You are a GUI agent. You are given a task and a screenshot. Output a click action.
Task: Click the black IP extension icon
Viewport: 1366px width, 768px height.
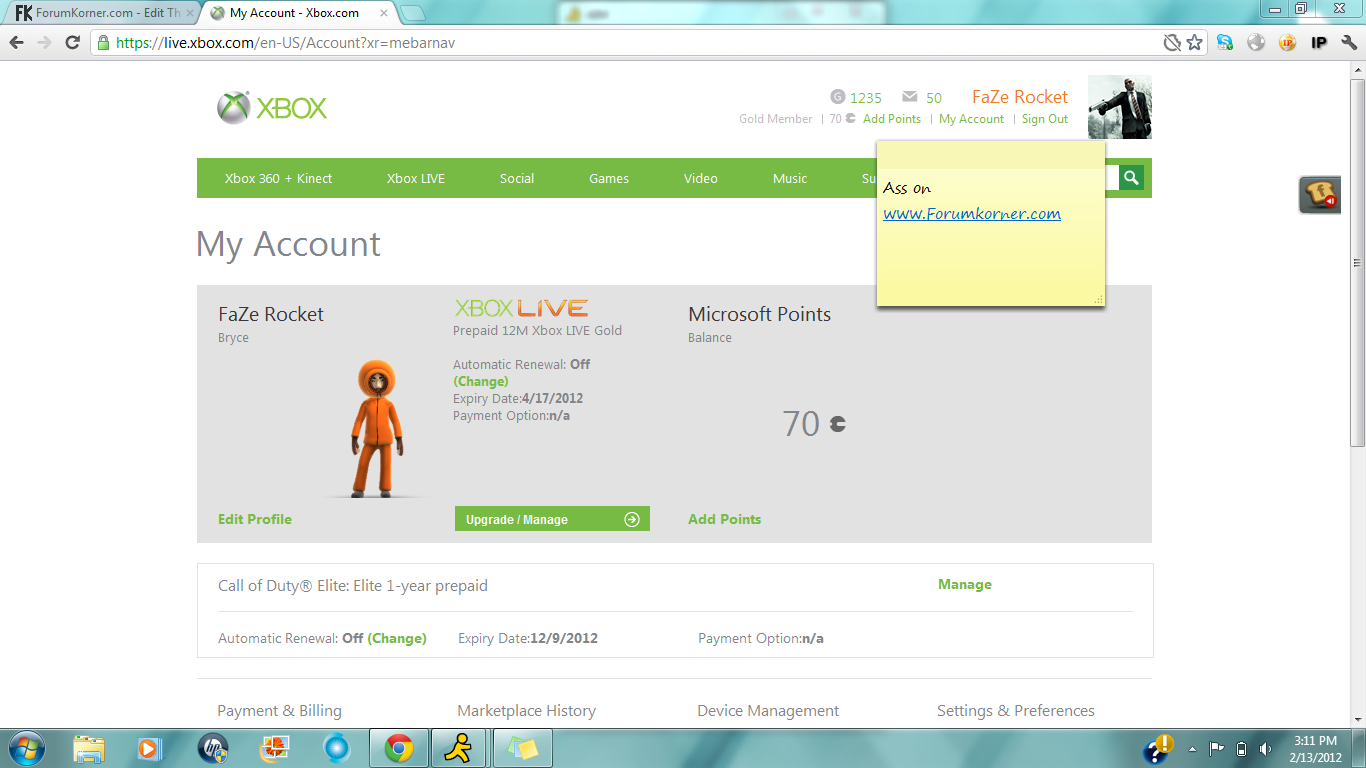1319,43
